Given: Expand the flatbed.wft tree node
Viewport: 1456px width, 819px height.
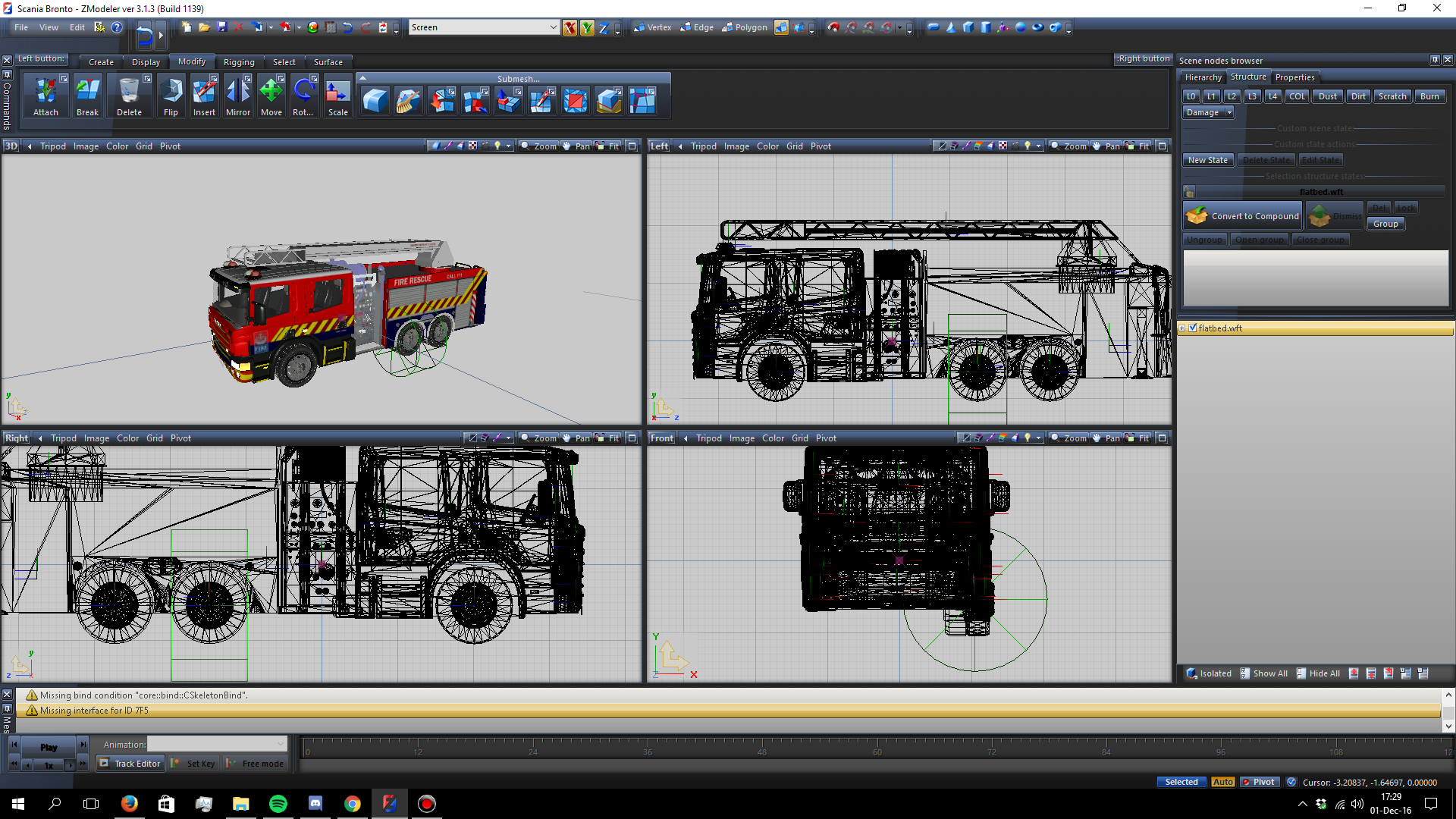Looking at the screenshot, I should tap(1182, 328).
